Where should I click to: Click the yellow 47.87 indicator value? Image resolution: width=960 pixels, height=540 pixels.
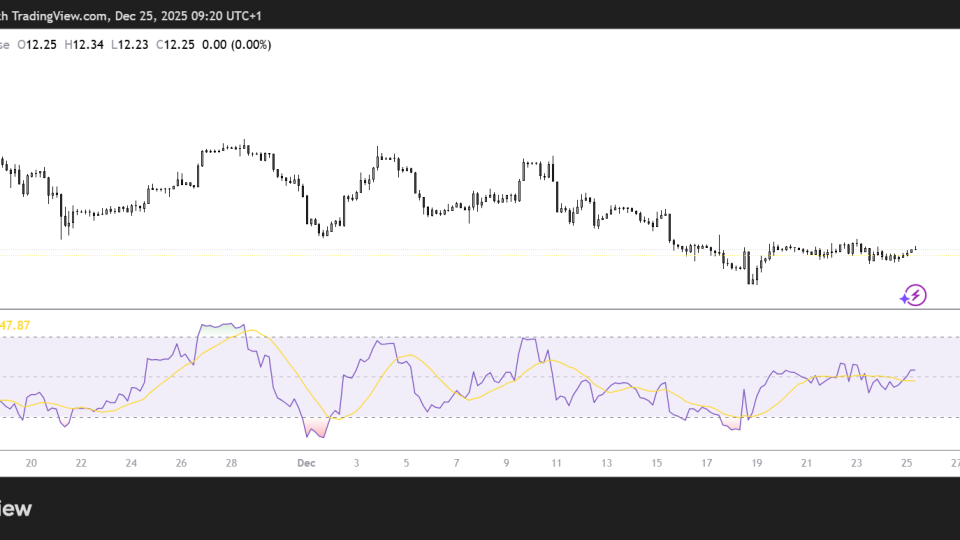pyautogui.click(x=14, y=326)
